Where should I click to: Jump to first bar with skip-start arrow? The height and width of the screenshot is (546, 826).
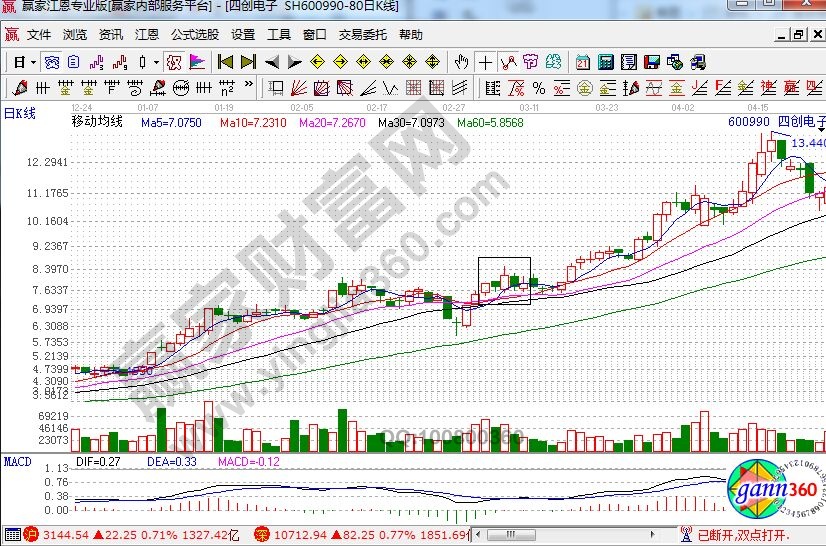(x=224, y=62)
